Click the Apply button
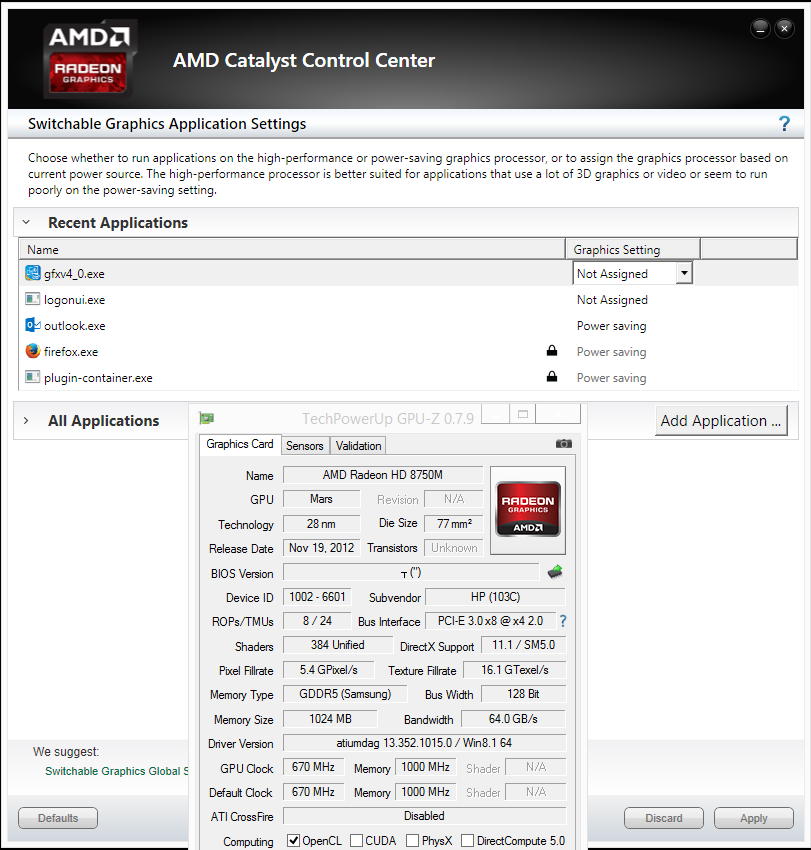This screenshot has height=850, width=811. (x=754, y=817)
